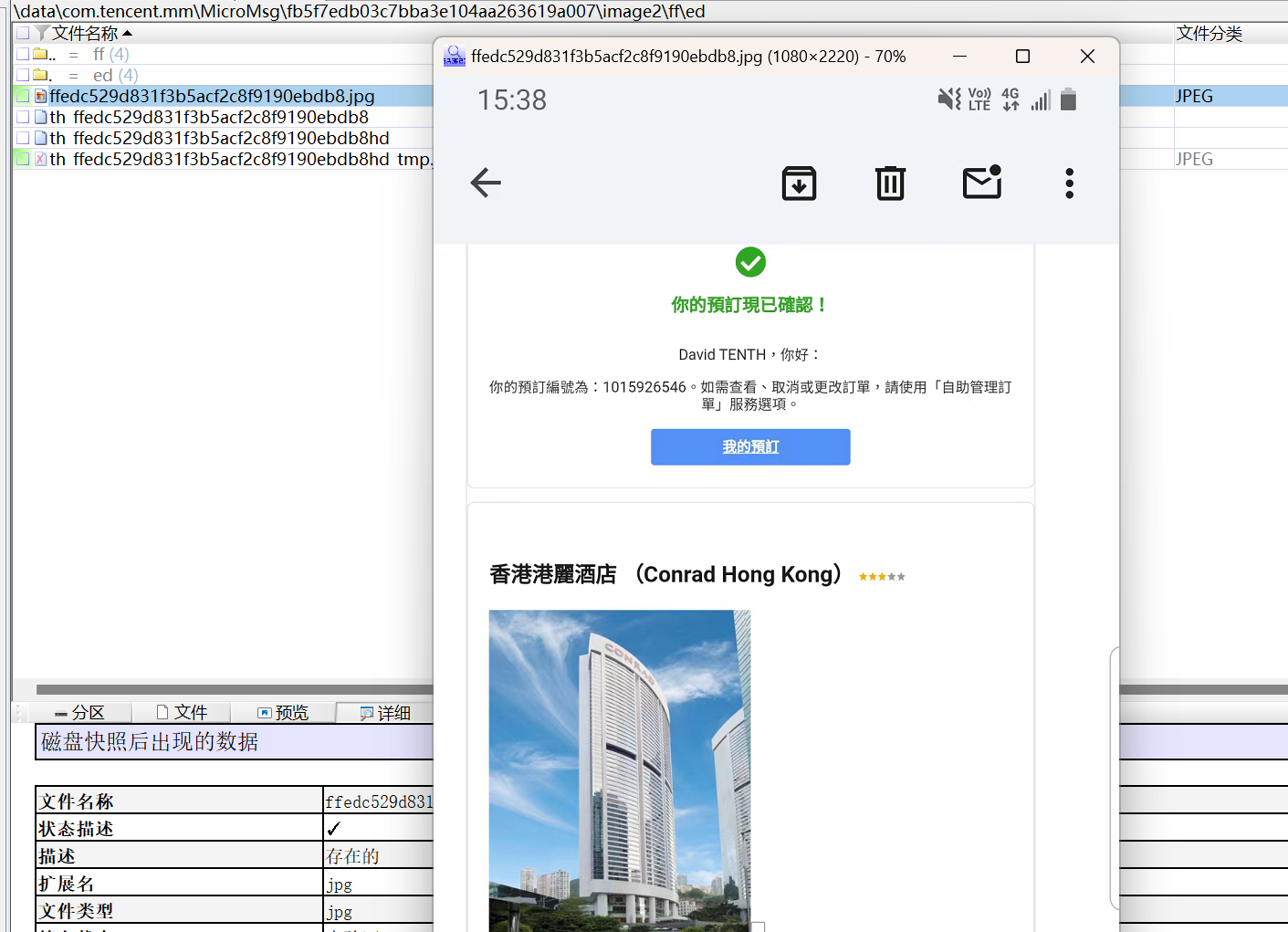The image size is (1288, 932).
Task: Click the 状态描述 label cell in the details table
Action: (x=179, y=829)
